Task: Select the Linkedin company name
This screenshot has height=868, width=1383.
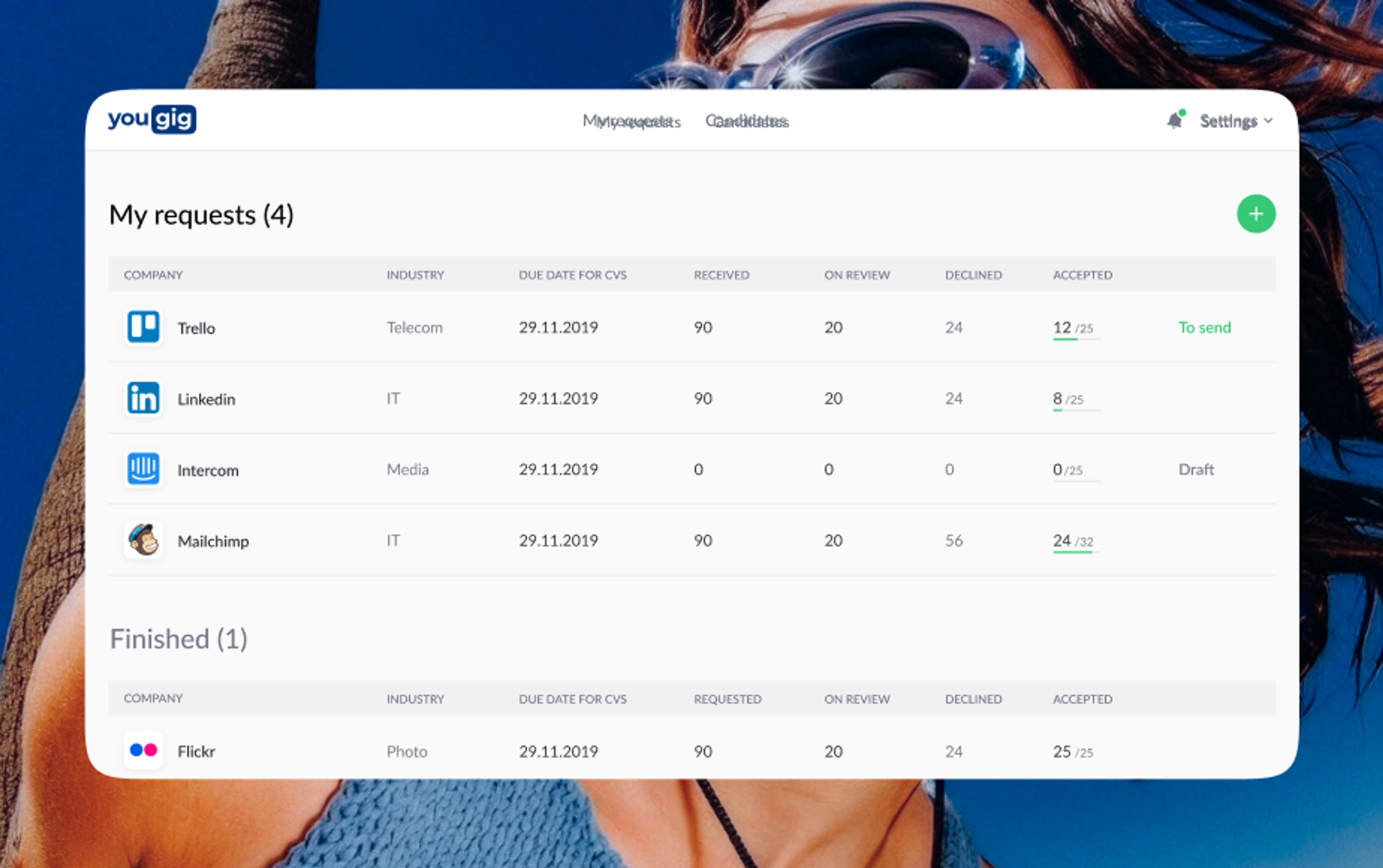Action: click(x=206, y=399)
